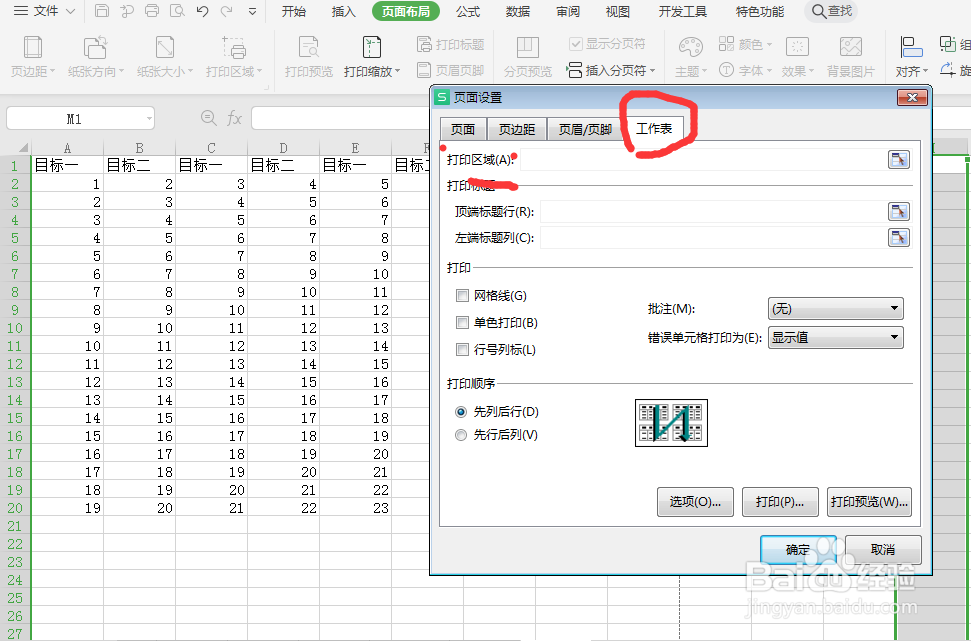Switch to 数据 ribbon tab
Image resolution: width=971 pixels, height=641 pixels.
tap(518, 11)
